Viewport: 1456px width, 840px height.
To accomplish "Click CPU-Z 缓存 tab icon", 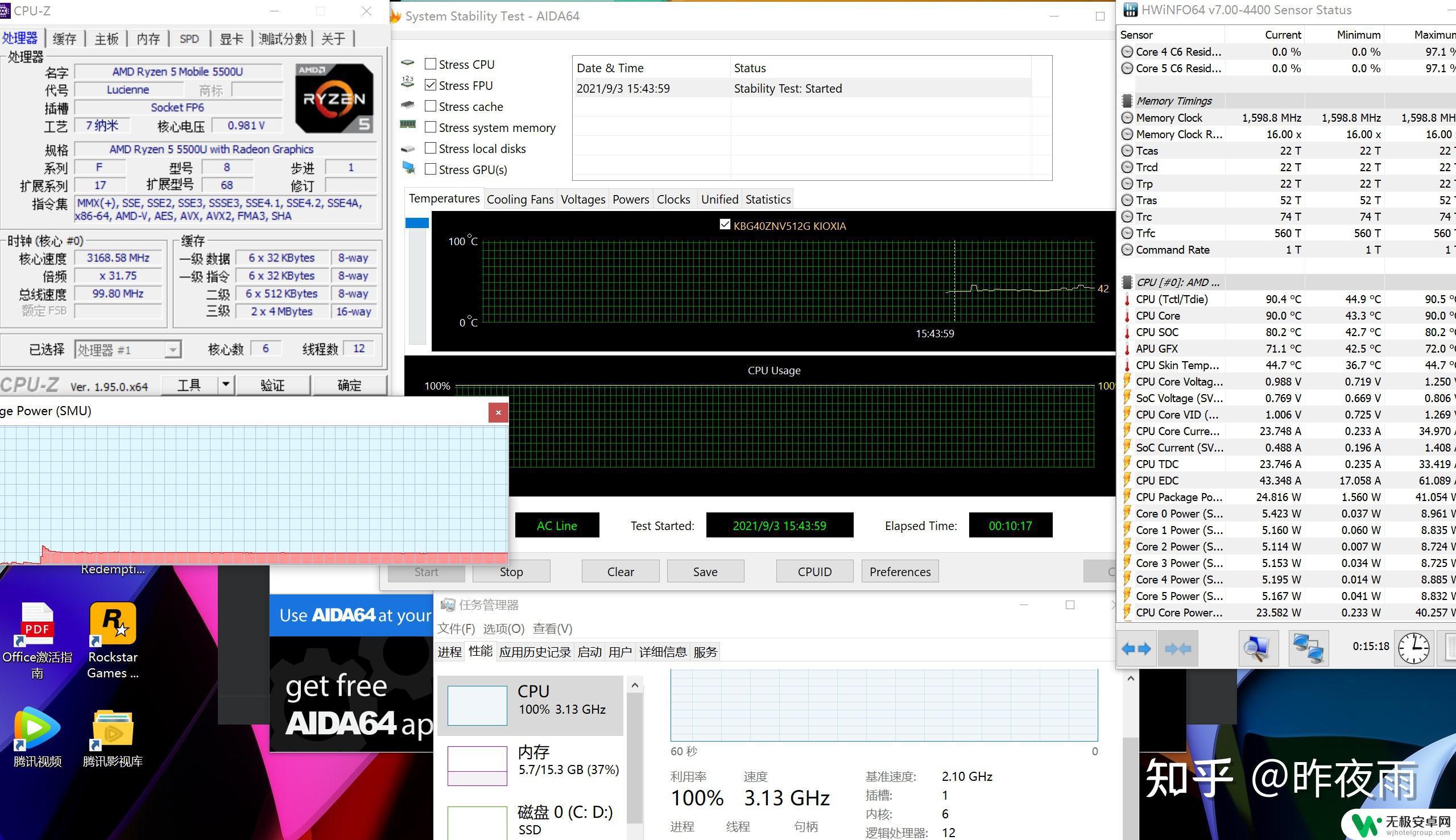I will click(x=64, y=38).
